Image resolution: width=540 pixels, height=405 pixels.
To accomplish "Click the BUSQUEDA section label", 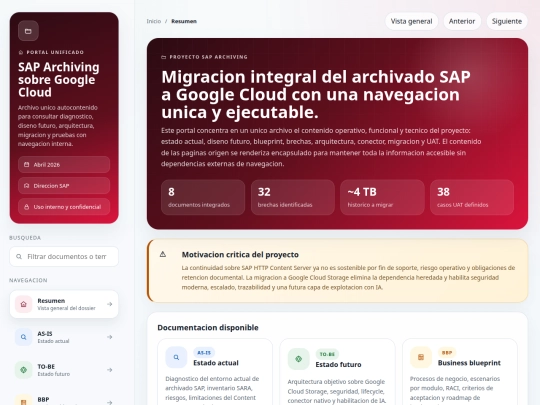I will pos(25,238).
